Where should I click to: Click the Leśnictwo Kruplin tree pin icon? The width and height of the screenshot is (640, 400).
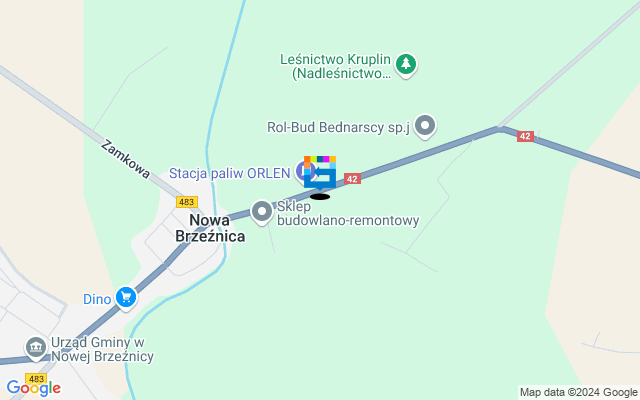406,65
